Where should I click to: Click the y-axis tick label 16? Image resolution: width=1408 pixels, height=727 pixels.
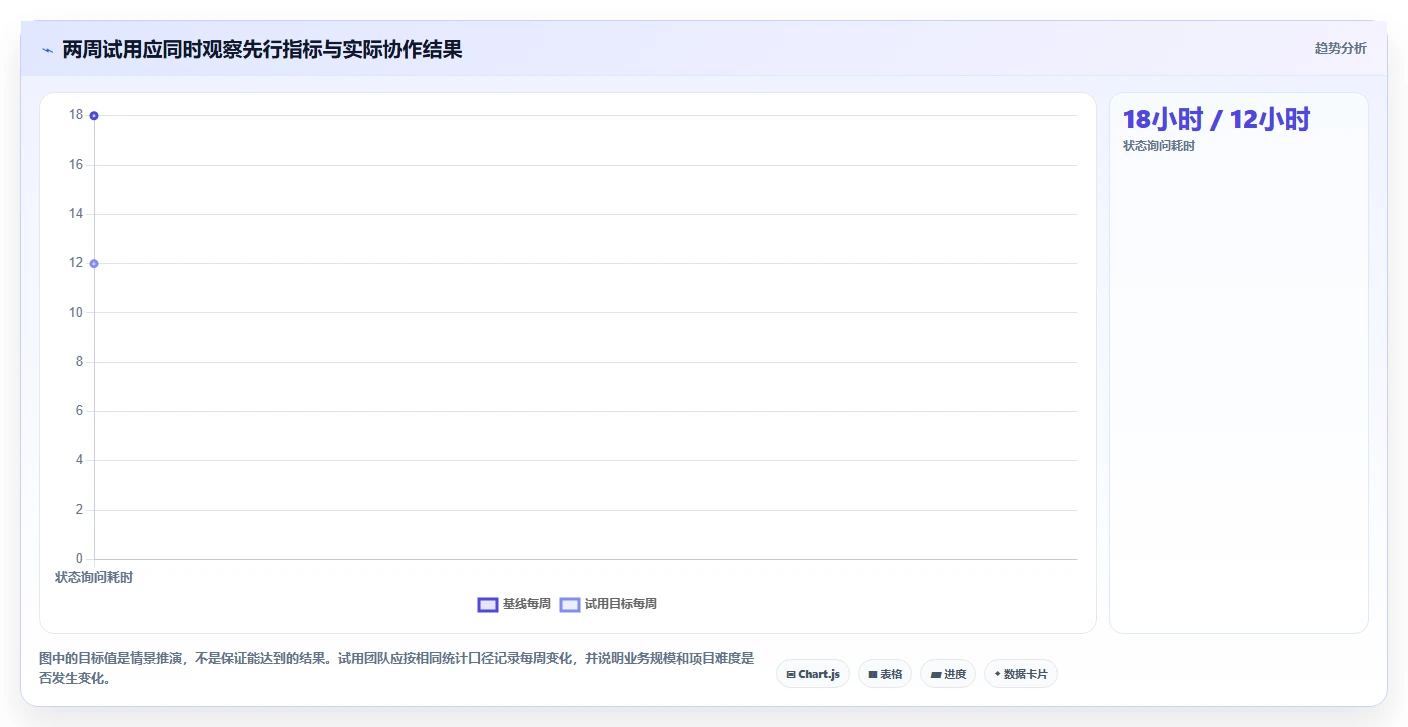[76, 164]
